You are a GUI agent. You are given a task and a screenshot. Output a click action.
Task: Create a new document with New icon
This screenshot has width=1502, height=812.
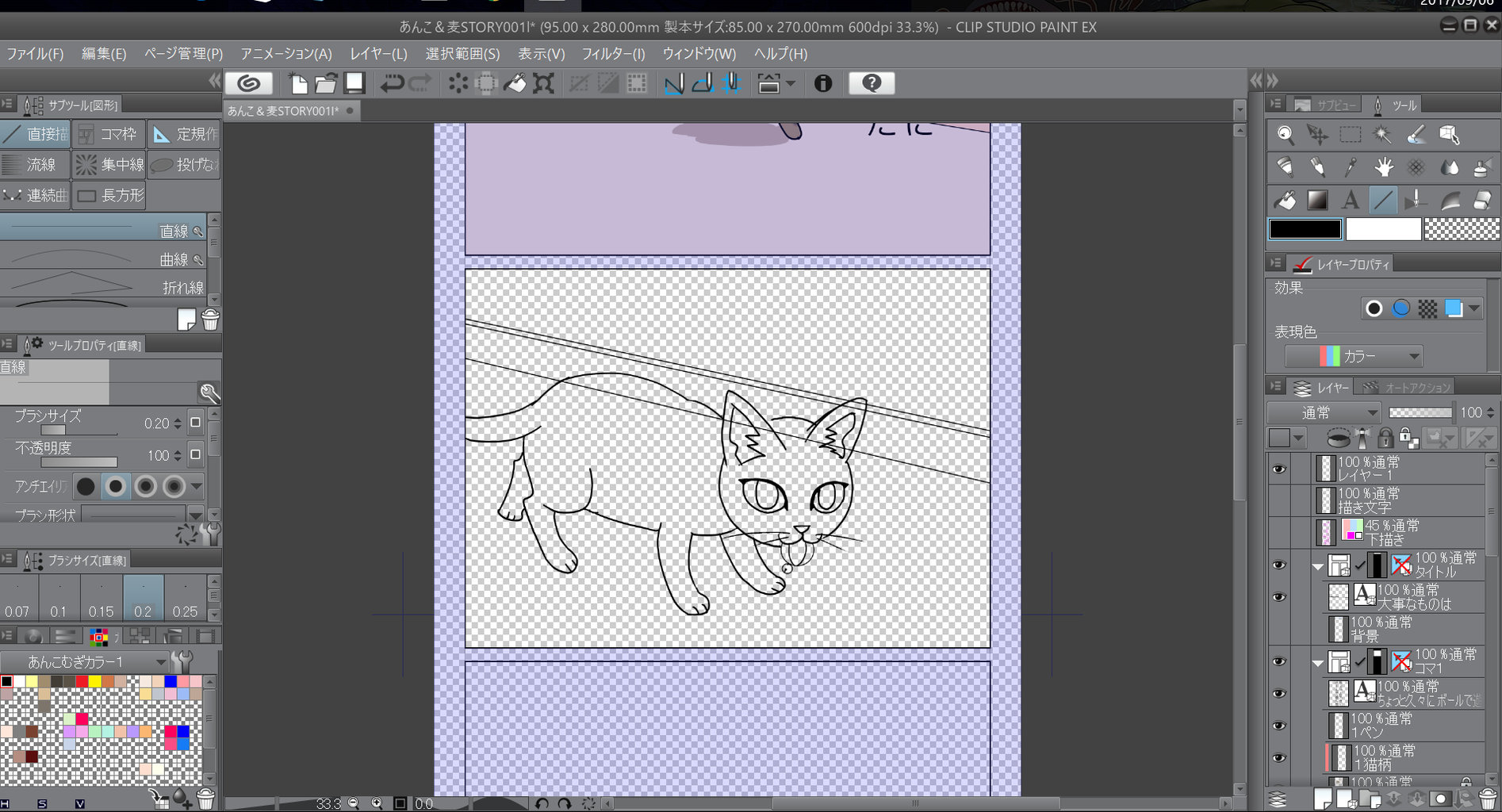pos(298,83)
